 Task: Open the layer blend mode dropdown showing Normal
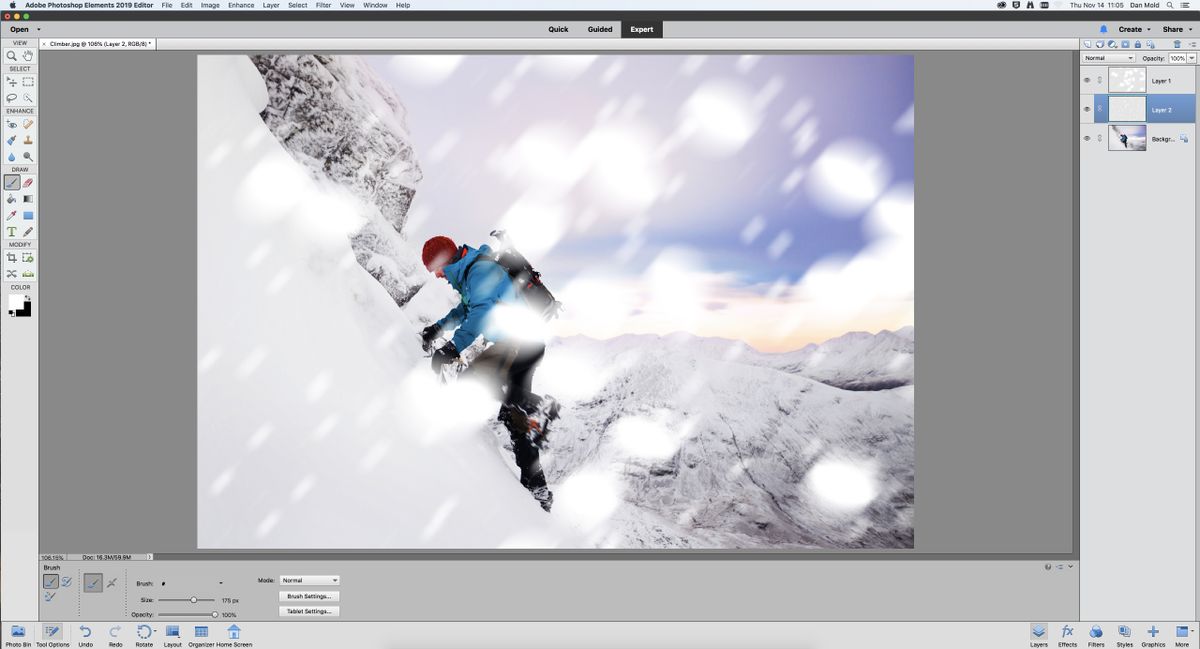pyautogui.click(x=1109, y=57)
